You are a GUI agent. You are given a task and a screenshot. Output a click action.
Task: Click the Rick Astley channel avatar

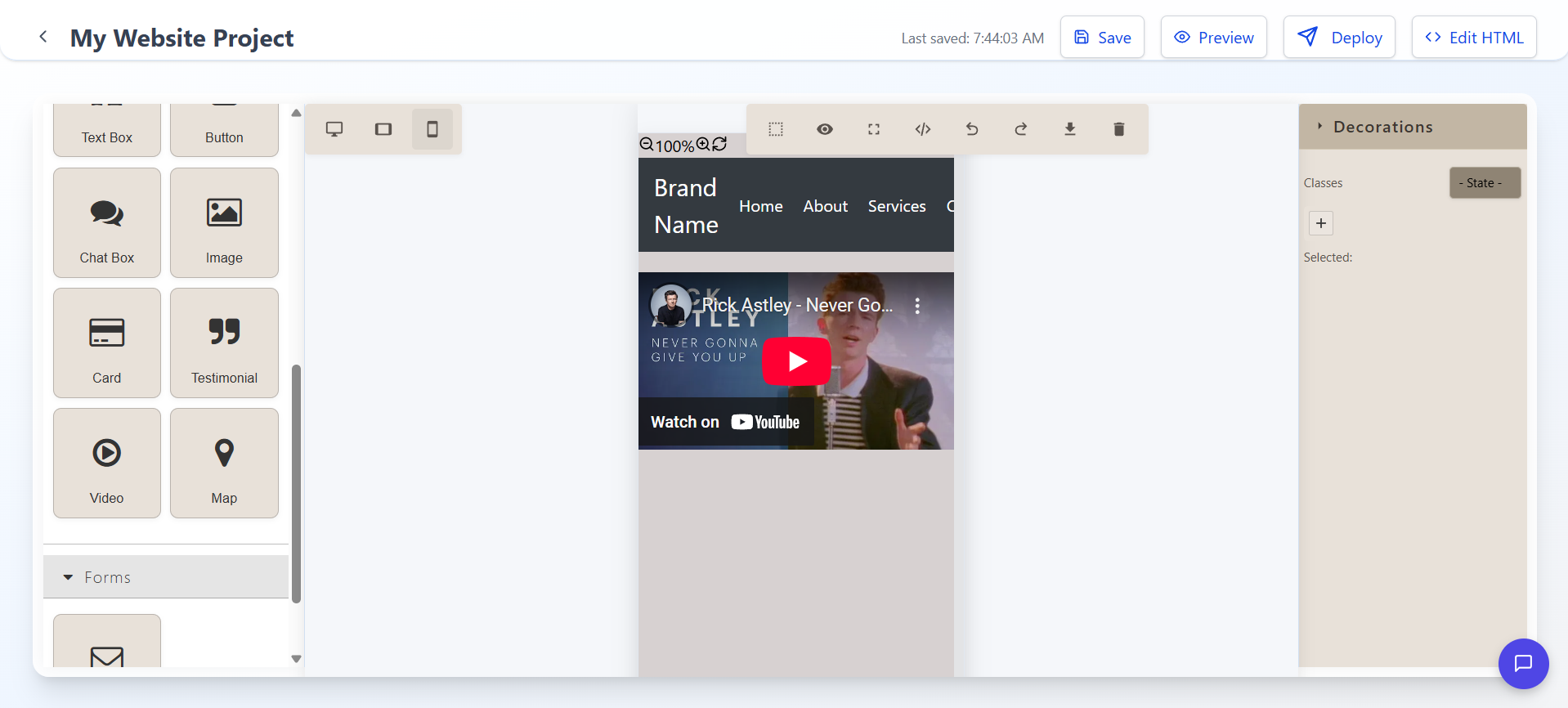pos(670,305)
